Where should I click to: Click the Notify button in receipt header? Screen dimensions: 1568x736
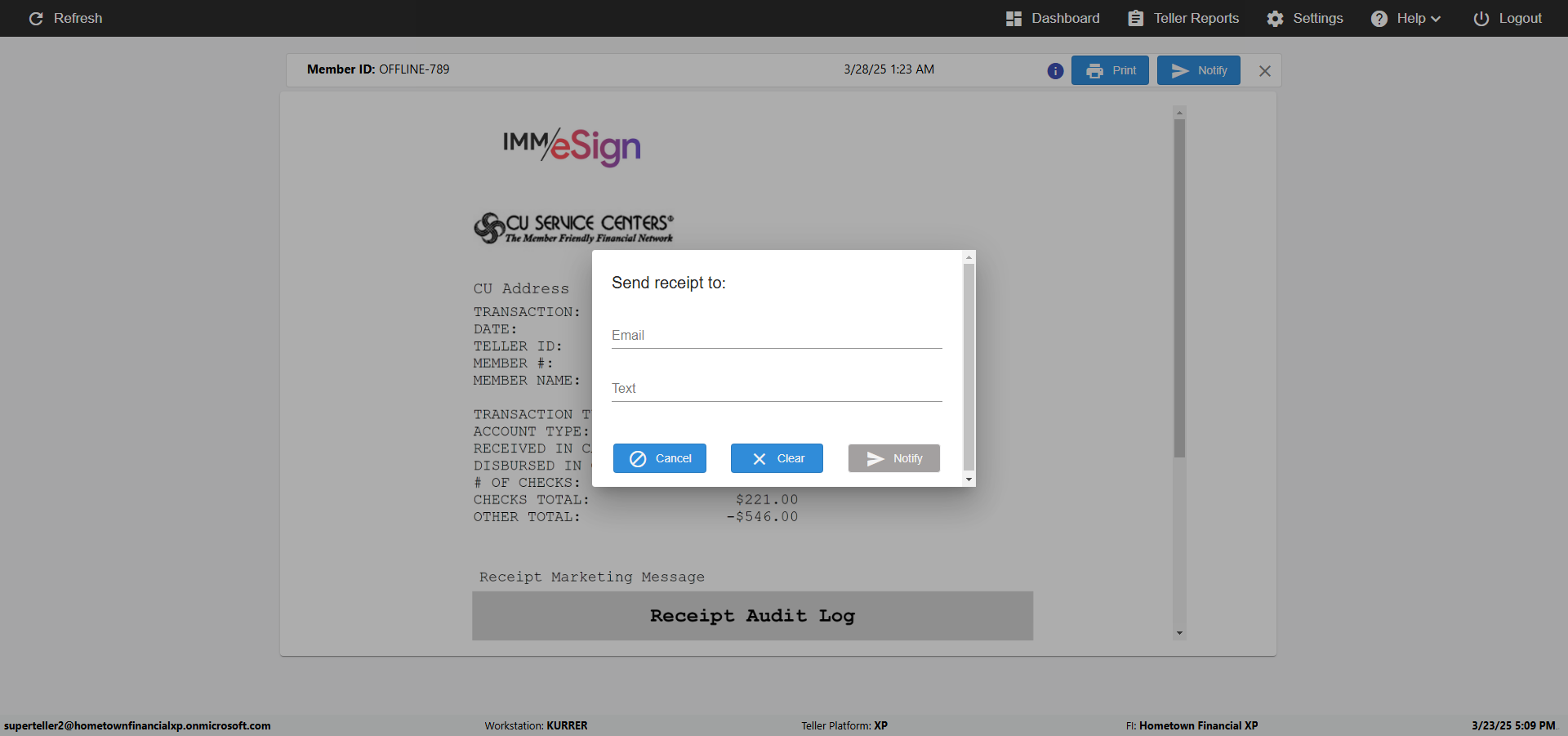tap(1198, 70)
